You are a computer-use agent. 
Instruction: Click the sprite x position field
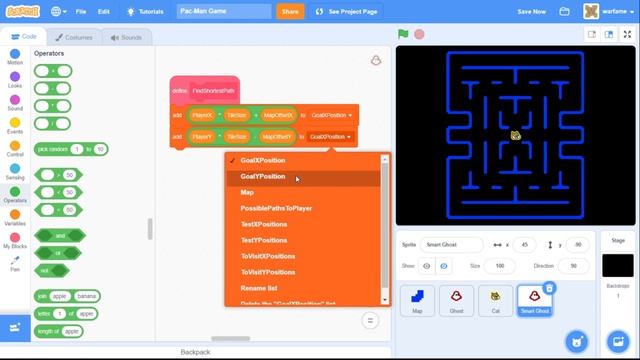coord(524,244)
